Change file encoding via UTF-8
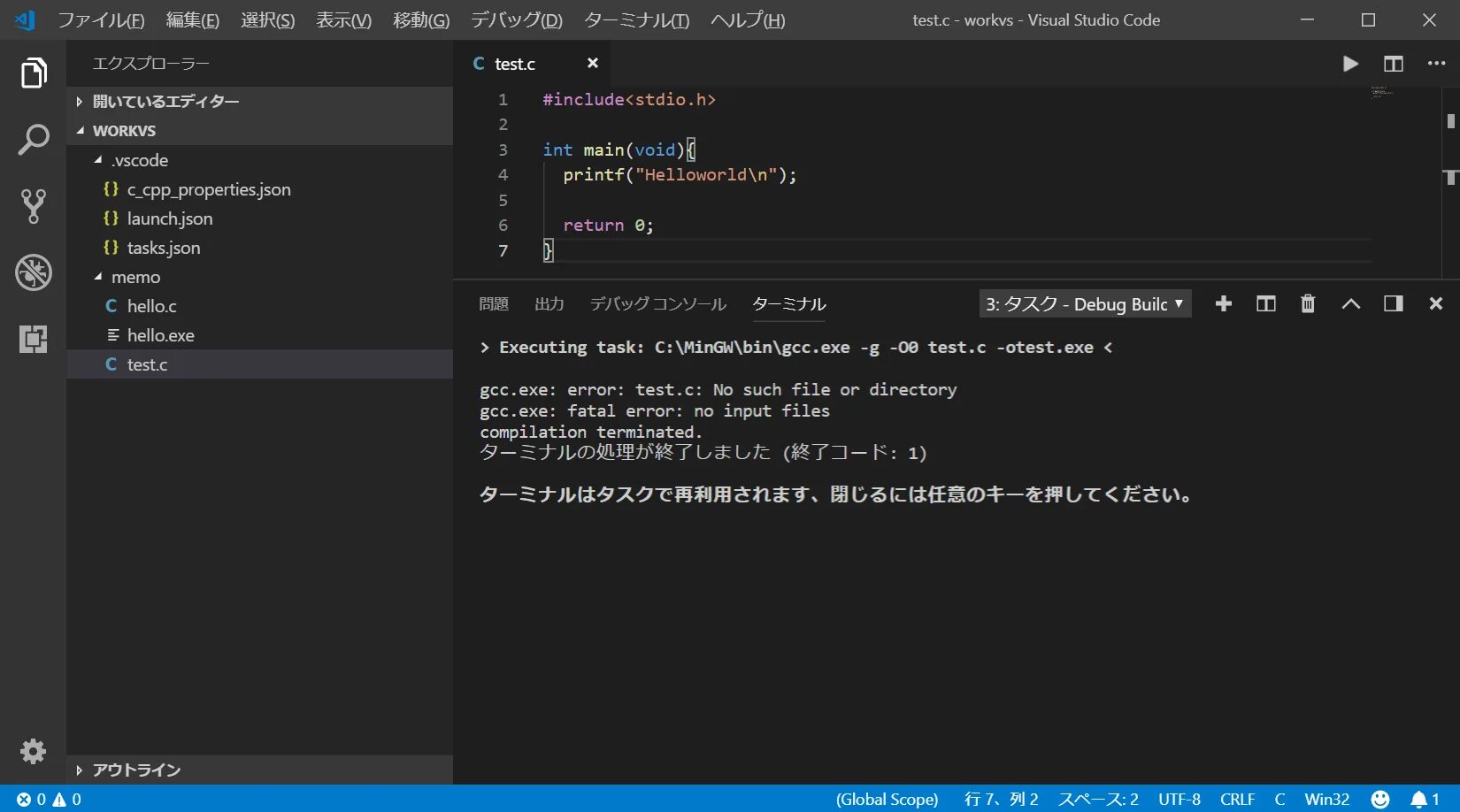The image size is (1460, 812). coord(1180,800)
